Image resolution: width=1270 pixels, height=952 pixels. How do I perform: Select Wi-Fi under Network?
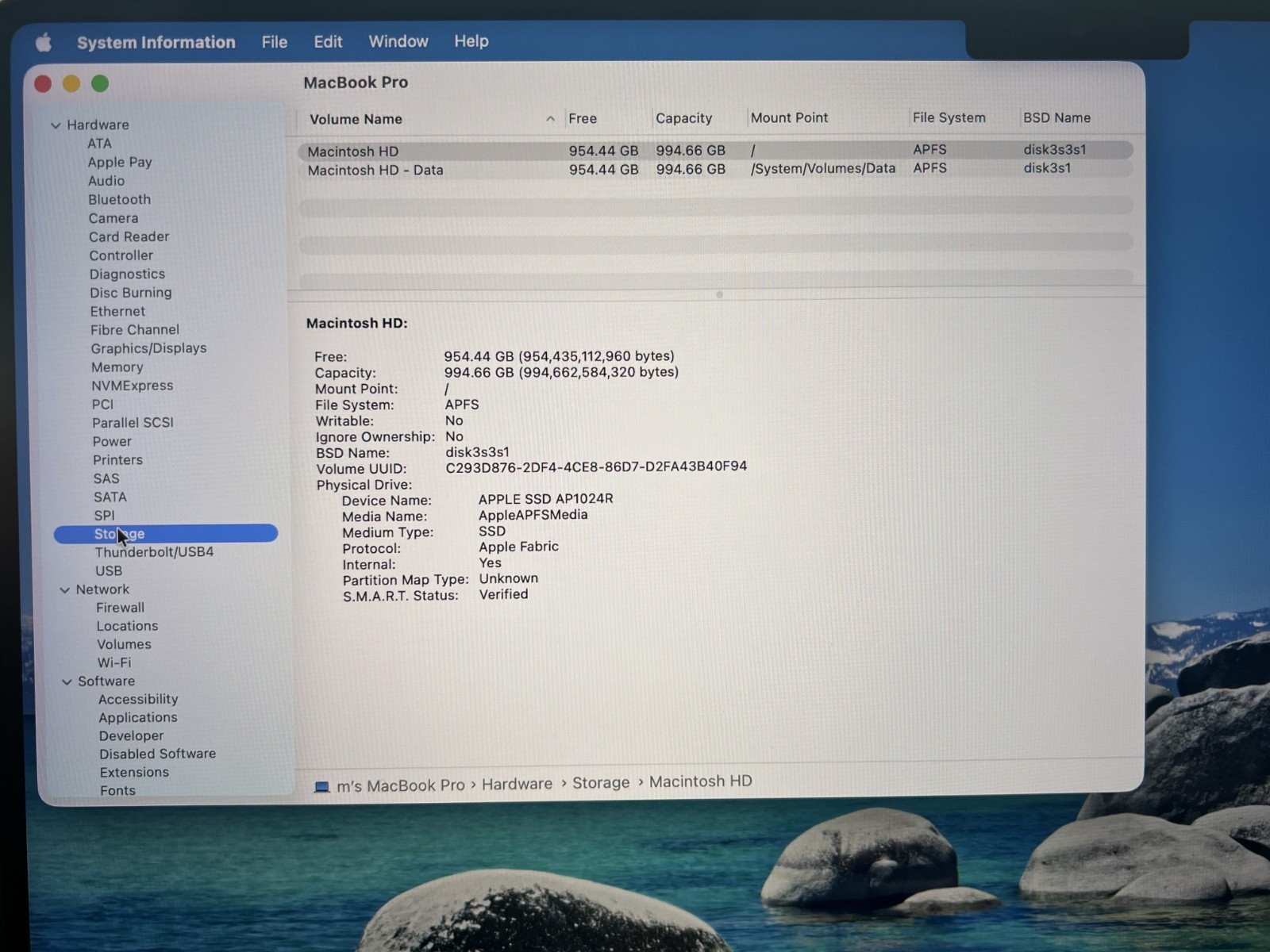tap(114, 663)
